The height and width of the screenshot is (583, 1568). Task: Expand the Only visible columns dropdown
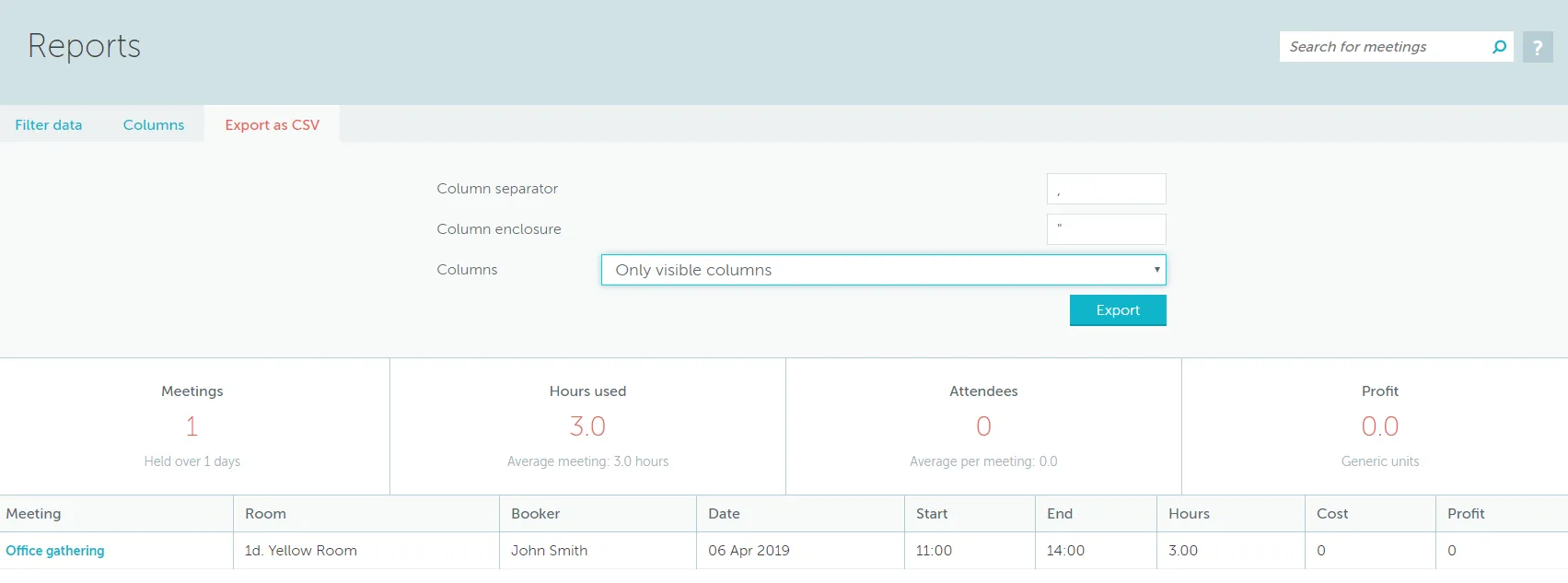click(883, 270)
